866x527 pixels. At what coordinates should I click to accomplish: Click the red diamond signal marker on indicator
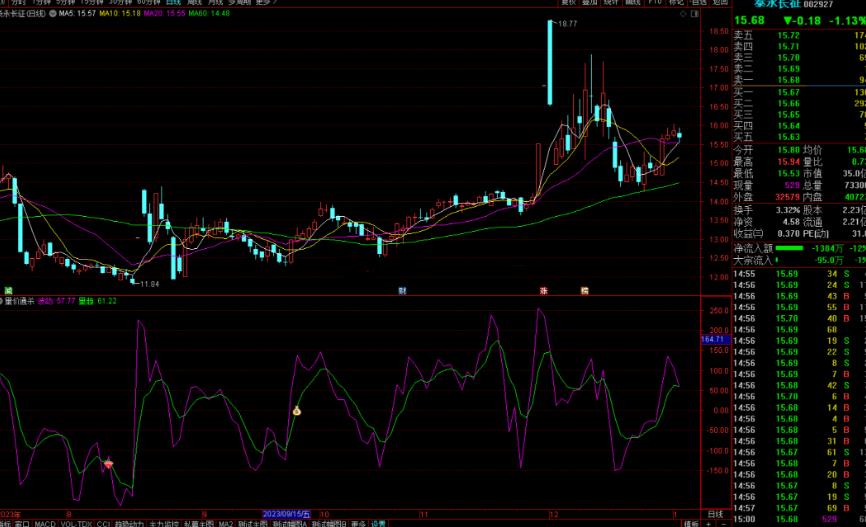(x=109, y=464)
